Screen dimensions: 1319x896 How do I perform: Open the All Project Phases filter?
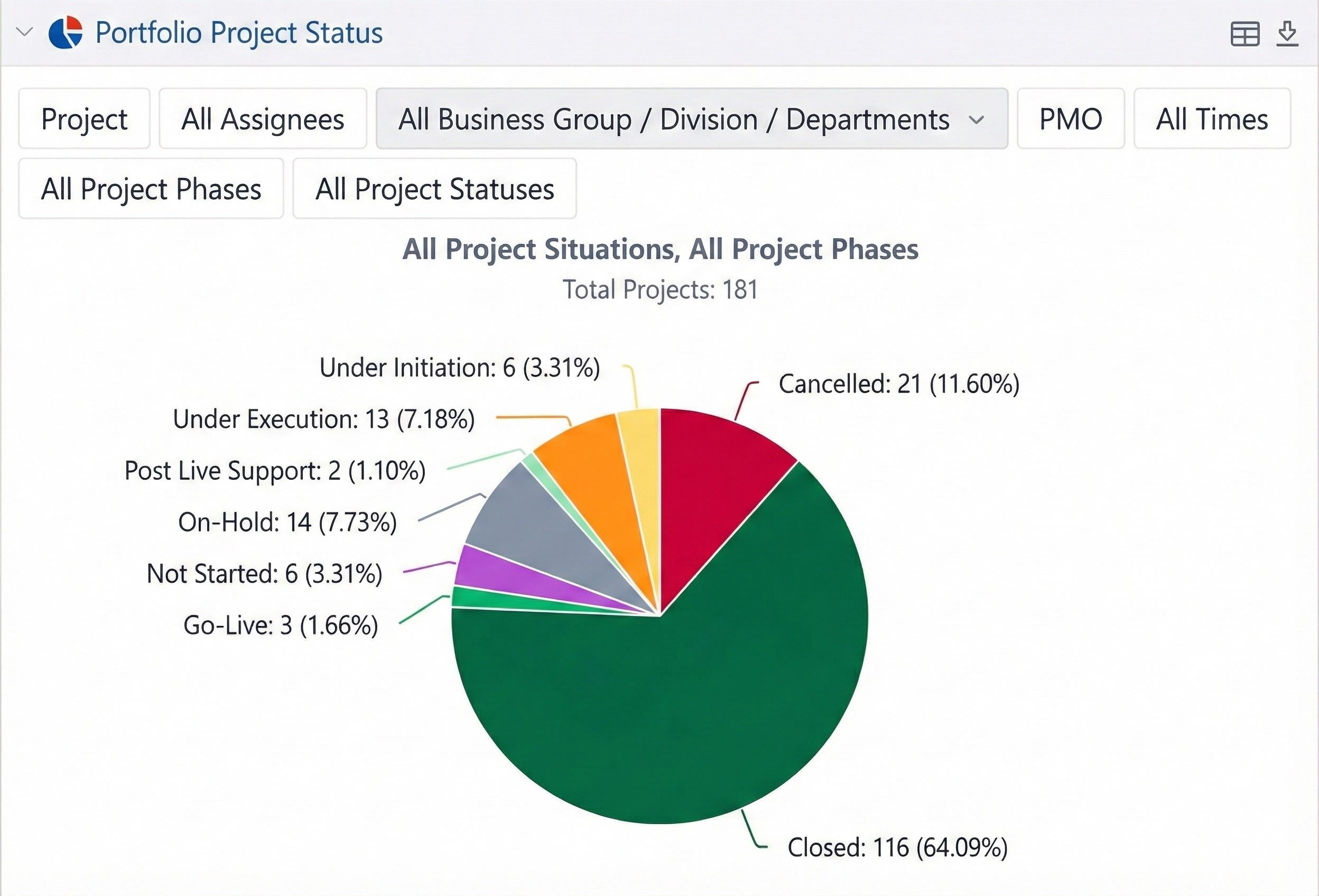(x=151, y=189)
